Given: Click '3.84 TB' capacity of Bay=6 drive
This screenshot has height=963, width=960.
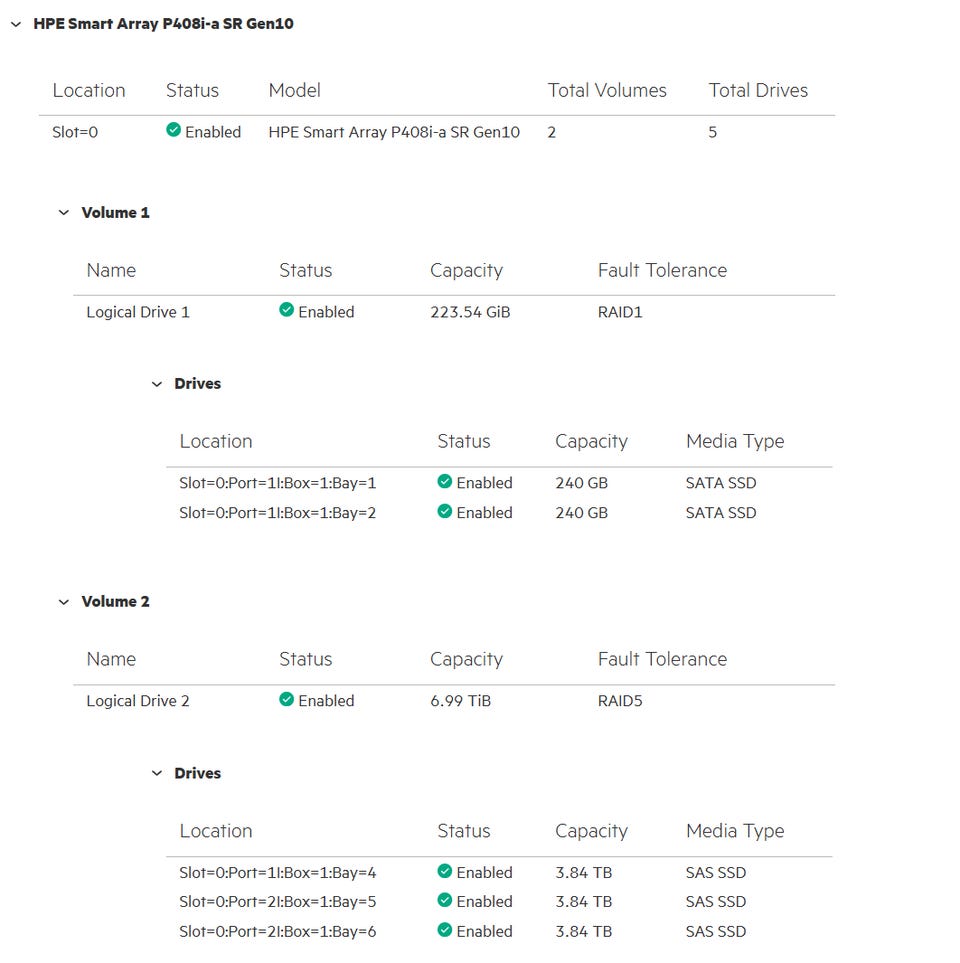Looking at the screenshot, I should pos(584,932).
